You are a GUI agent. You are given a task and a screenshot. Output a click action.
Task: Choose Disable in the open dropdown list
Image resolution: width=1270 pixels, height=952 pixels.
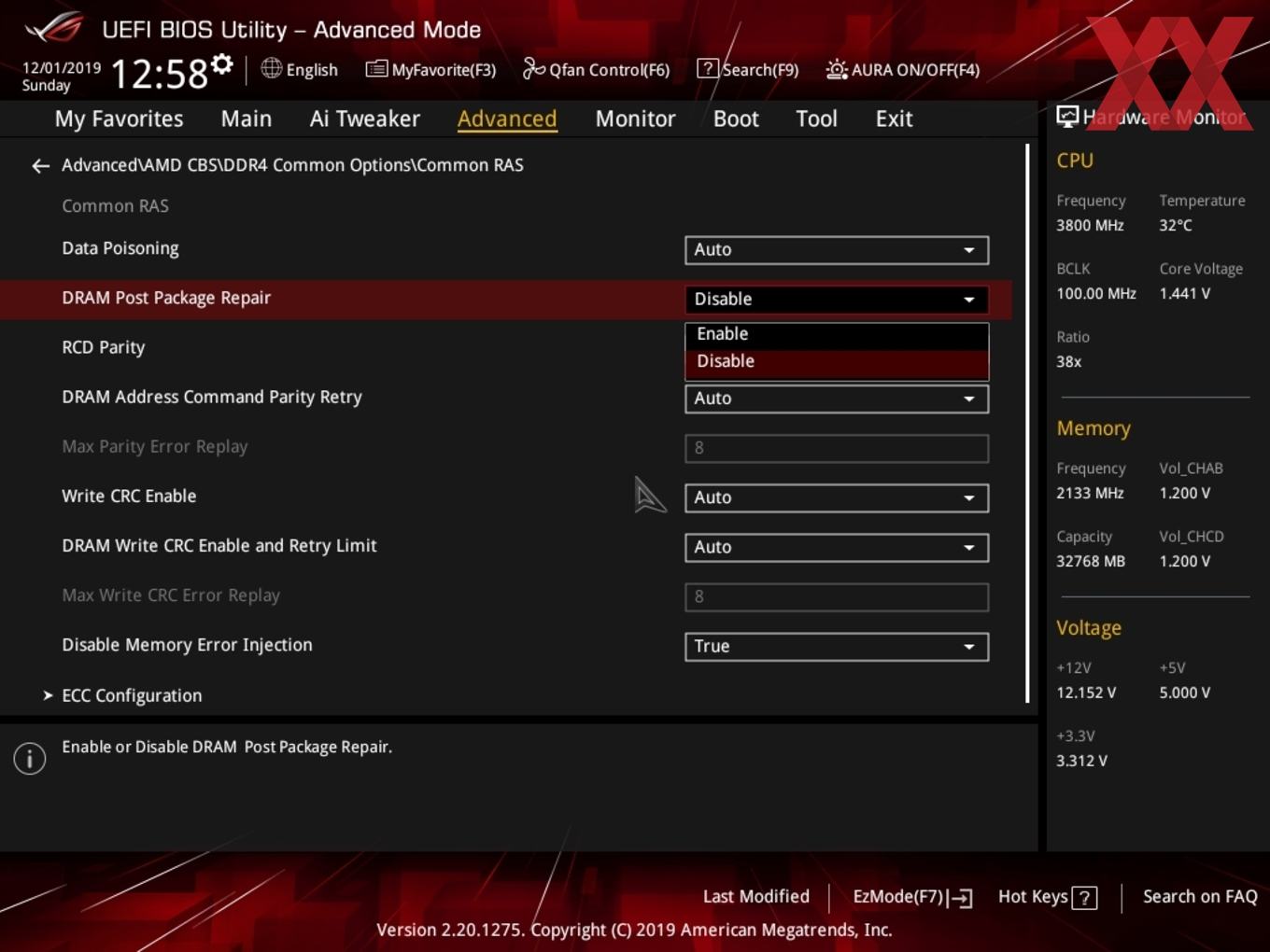(837, 362)
